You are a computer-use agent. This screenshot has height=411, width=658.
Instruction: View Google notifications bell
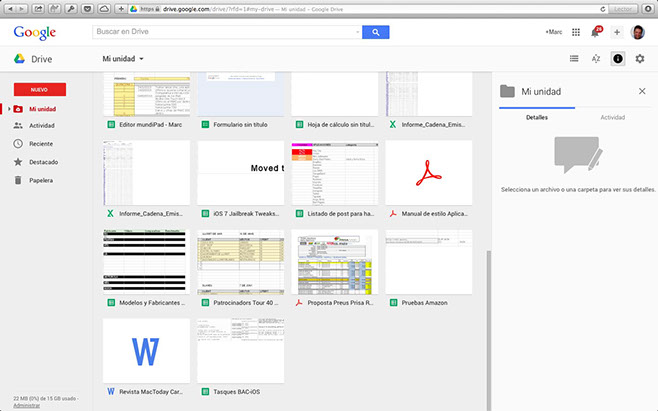[596, 32]
